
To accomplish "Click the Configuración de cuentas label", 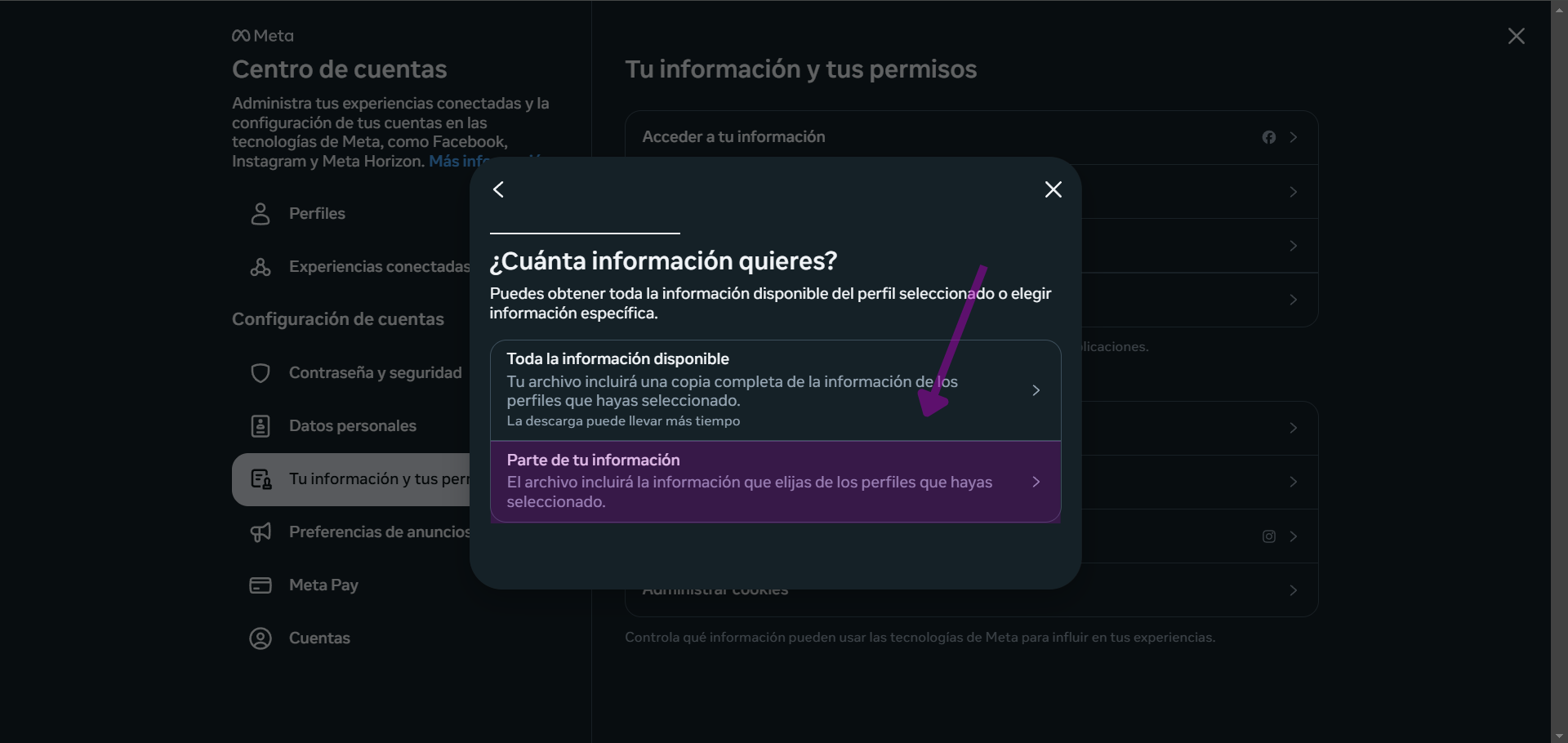I will (338, 319).
